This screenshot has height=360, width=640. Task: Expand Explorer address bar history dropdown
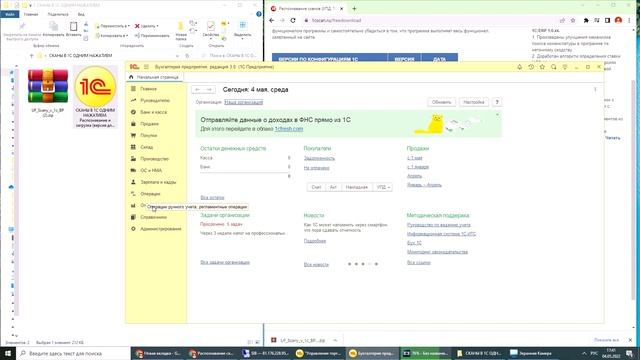(x=178, y=56)
